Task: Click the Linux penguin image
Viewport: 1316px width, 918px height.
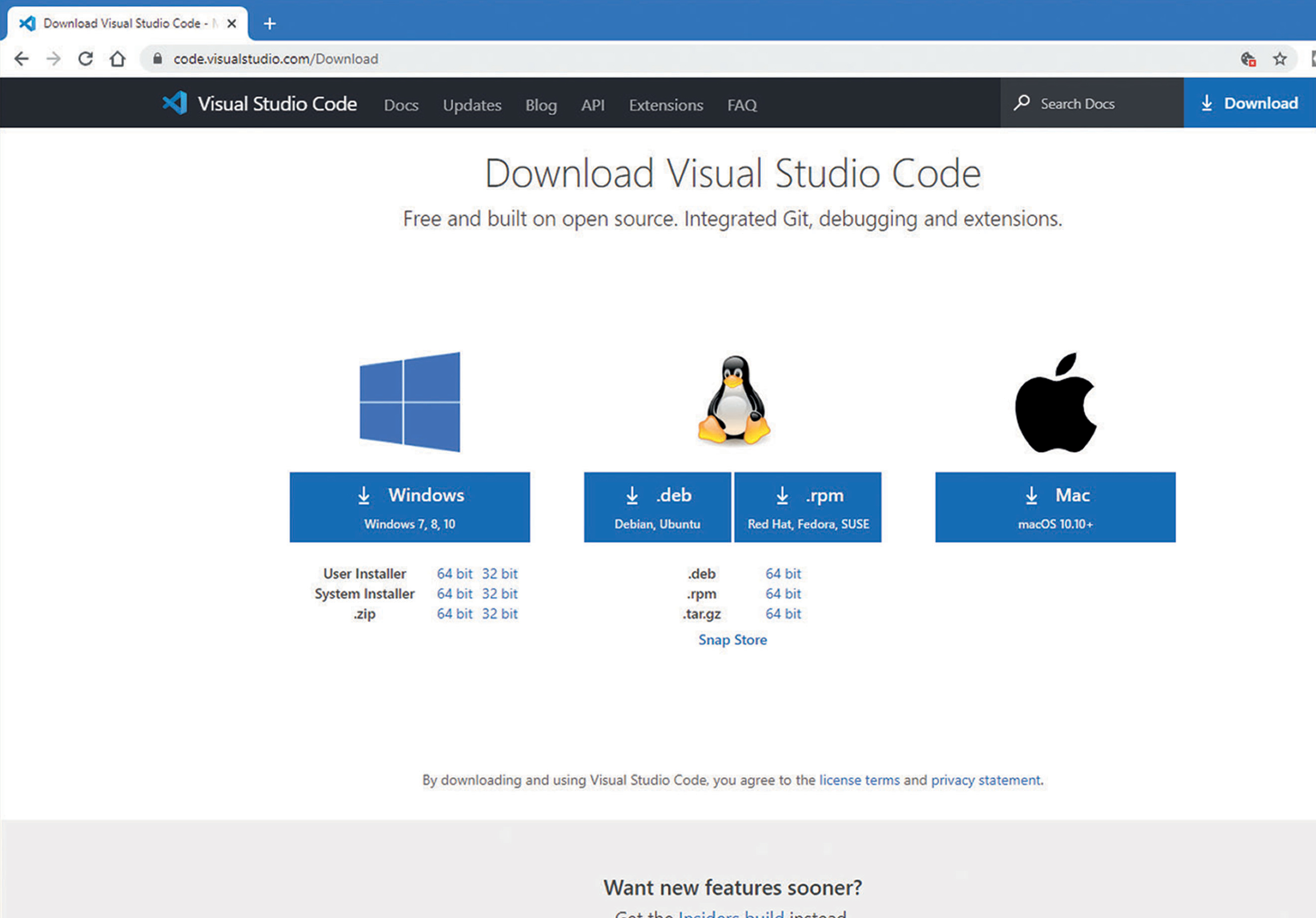Action: coord(733,400)
